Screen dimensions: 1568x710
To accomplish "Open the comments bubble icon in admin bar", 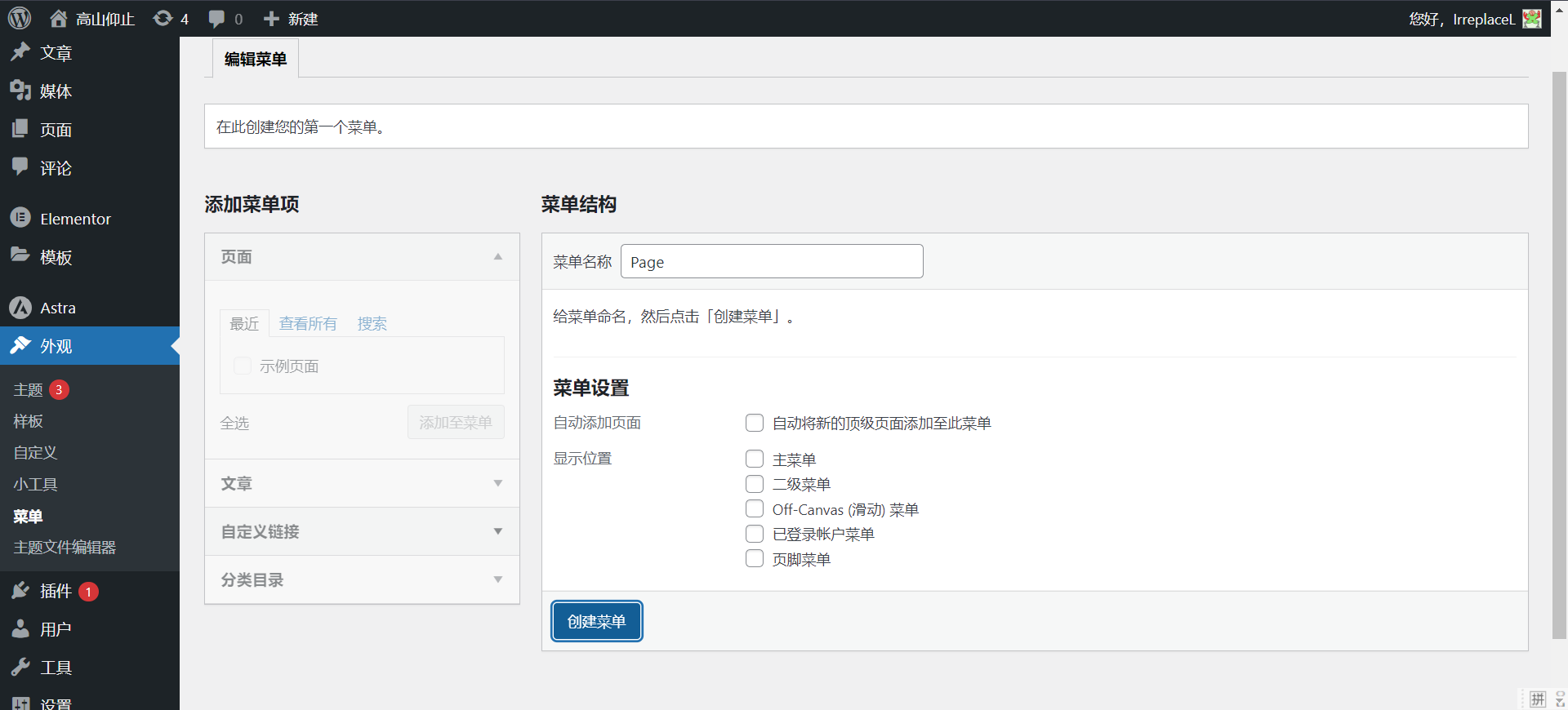I will [x=216, y=18].
